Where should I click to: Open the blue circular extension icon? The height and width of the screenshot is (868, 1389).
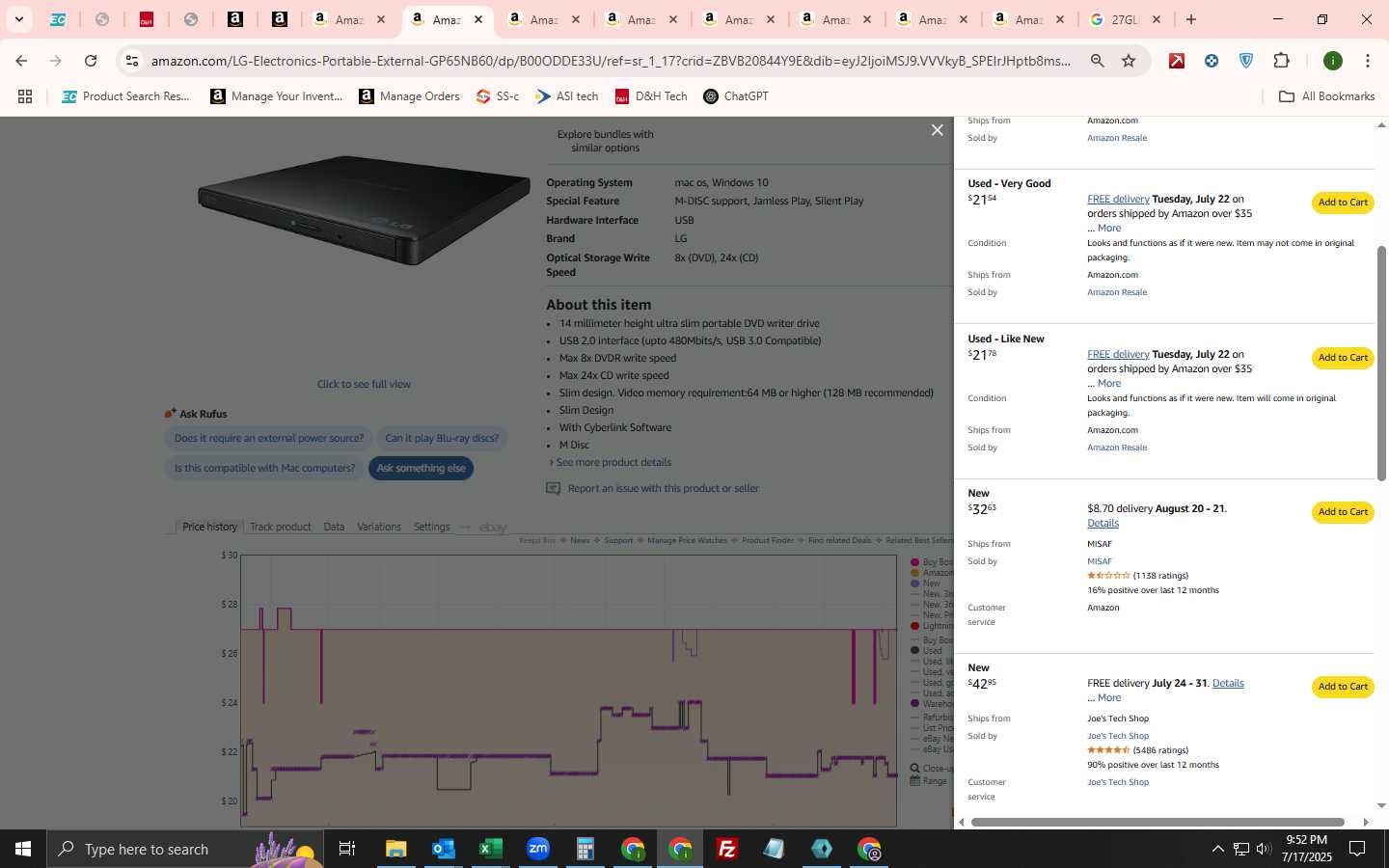tap(1212, 61)
